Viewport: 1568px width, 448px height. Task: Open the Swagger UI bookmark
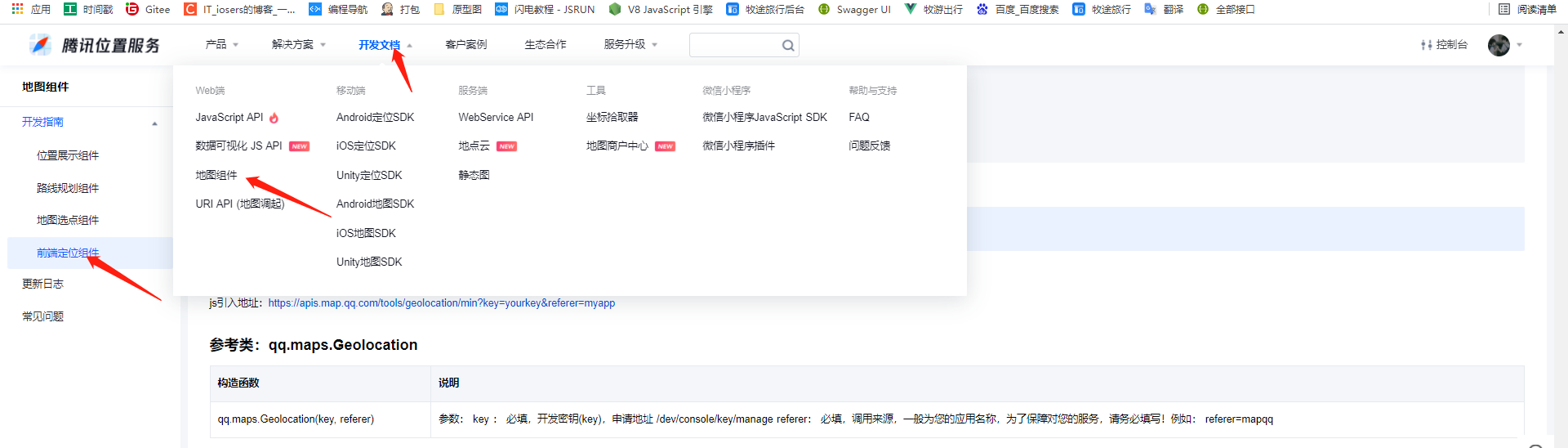point(854,9)
